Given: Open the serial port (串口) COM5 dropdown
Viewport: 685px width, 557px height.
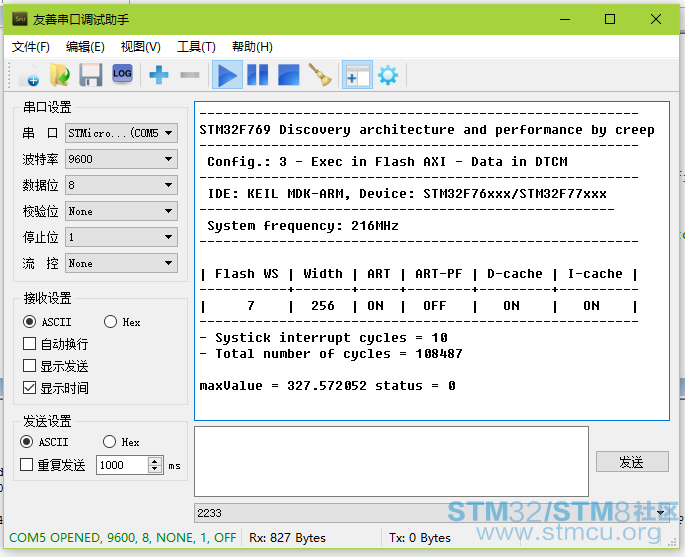Looking at the screenshot, I should 121,133.
